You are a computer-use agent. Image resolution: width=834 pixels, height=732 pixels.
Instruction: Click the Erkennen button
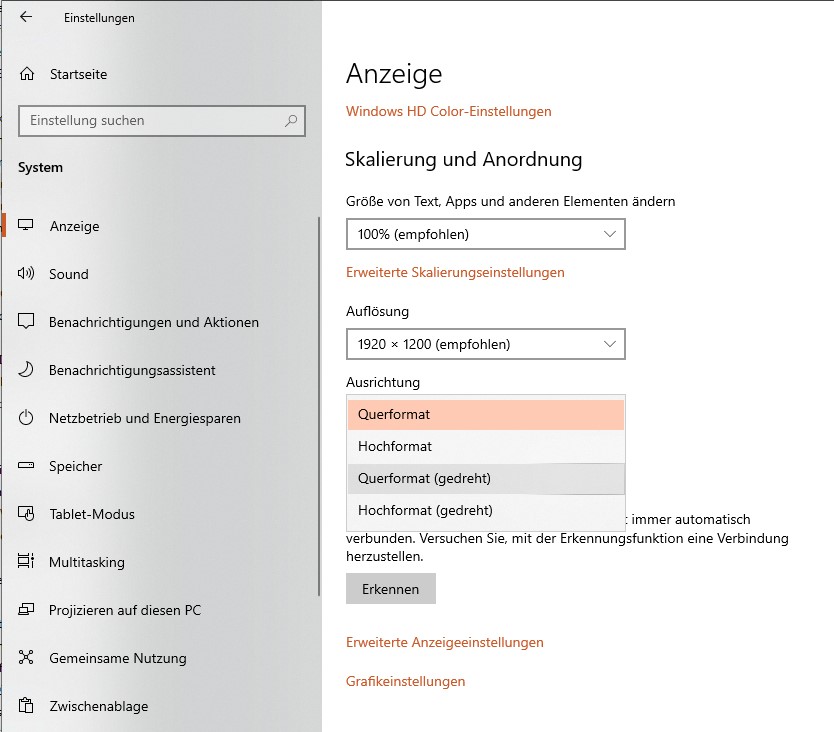390,588
